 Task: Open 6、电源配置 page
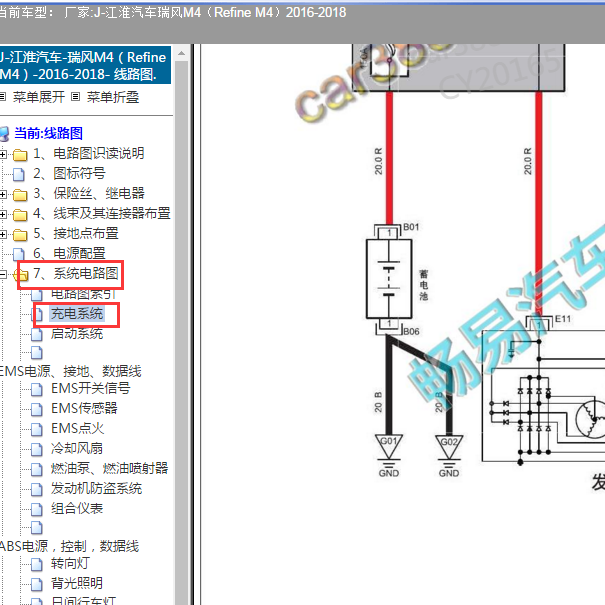[69, 253]
